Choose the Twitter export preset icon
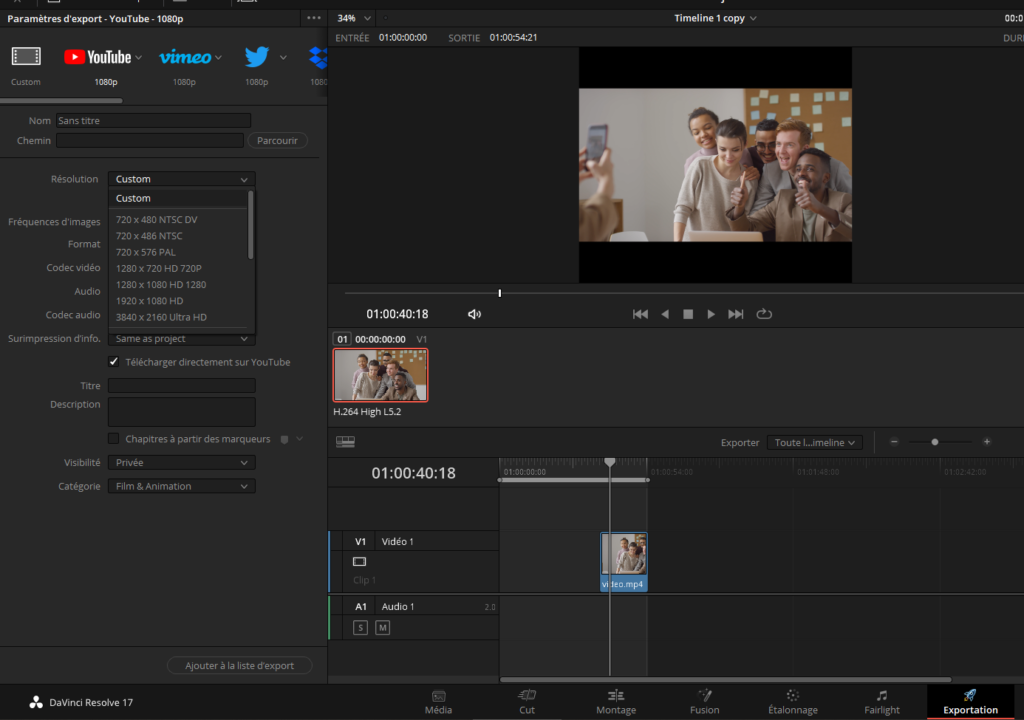 (x=257, y=57)
